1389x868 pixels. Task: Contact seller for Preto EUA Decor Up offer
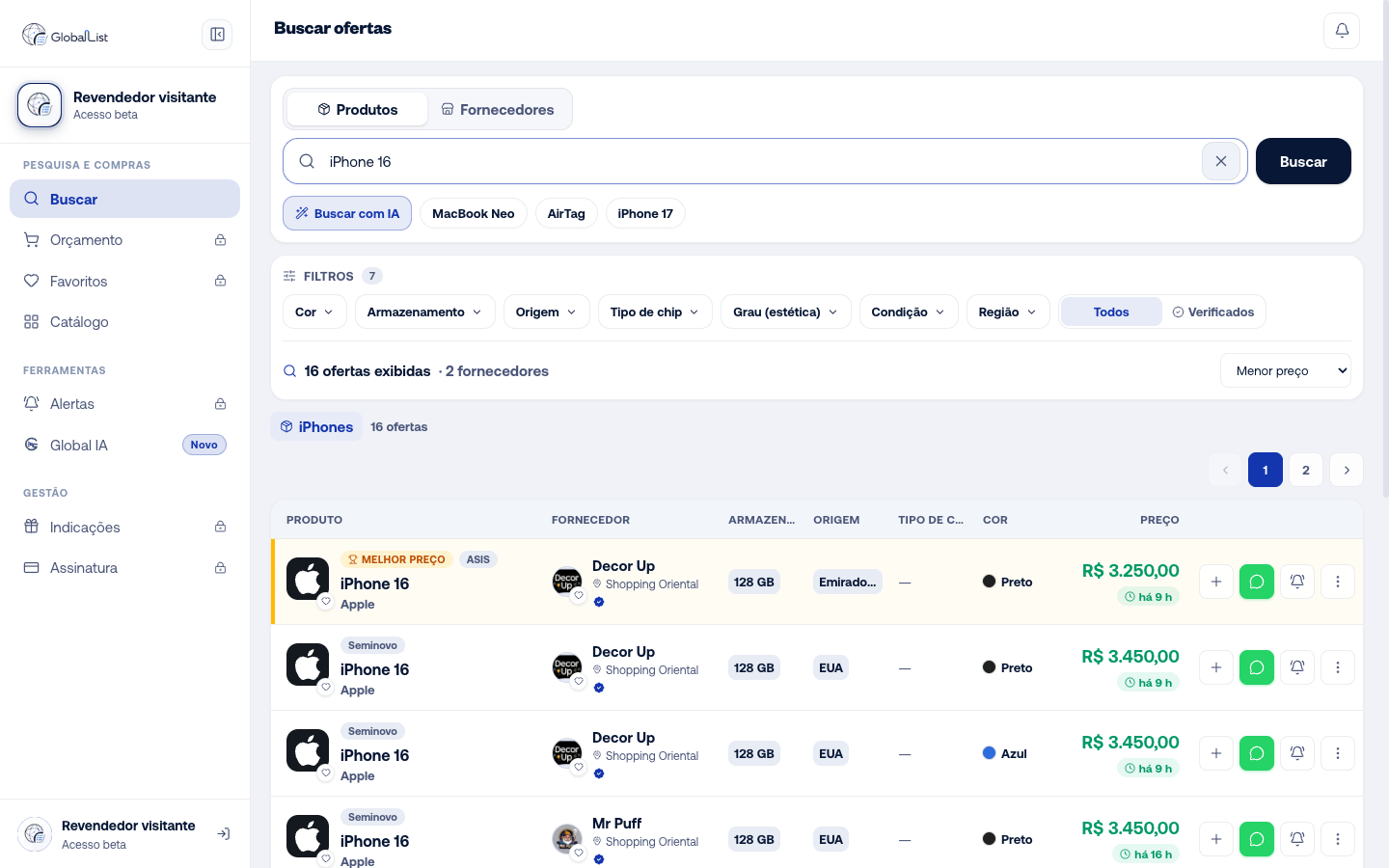[x=1257, y=667]
